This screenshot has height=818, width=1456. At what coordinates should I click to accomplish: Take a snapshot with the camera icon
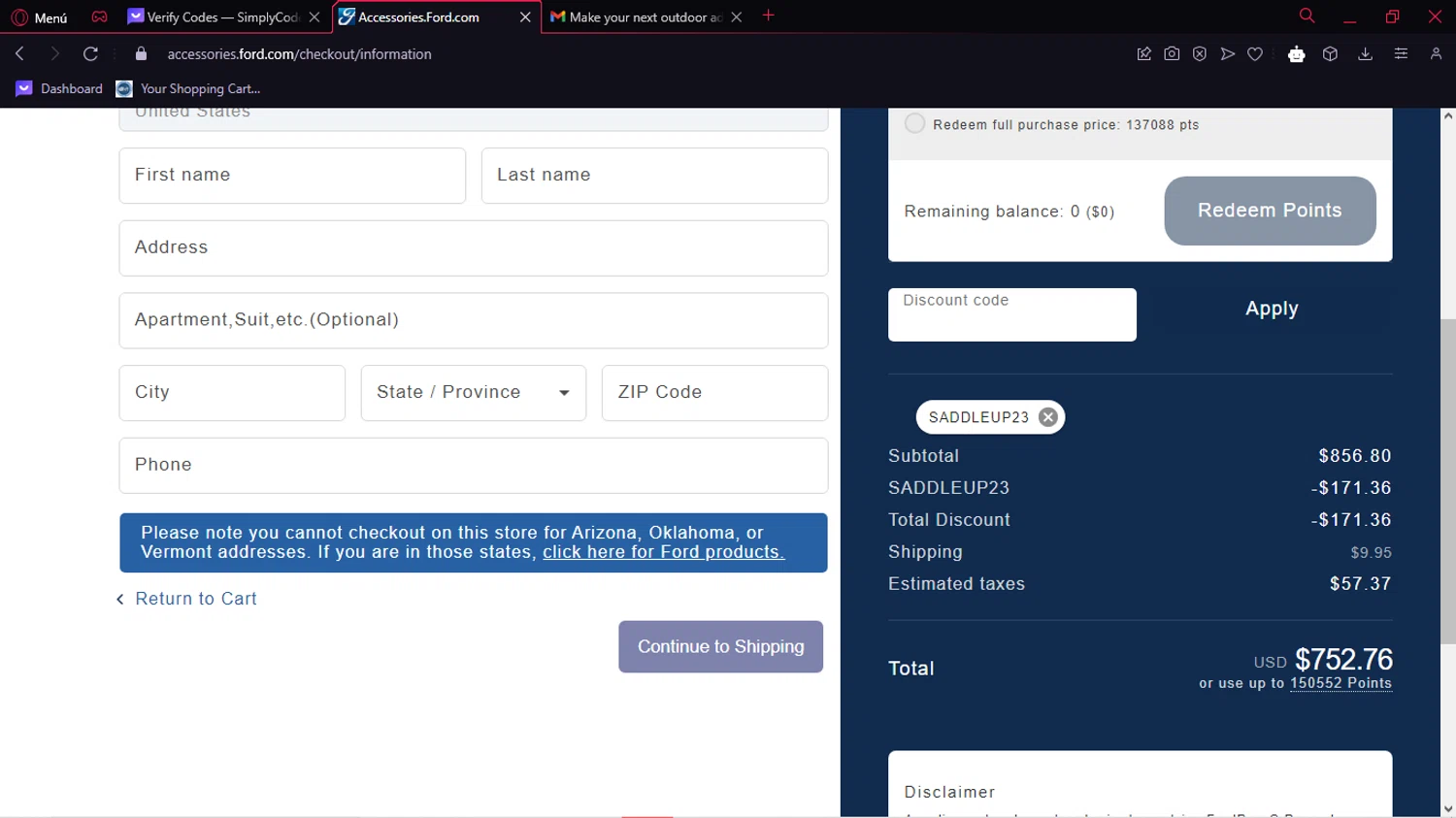(1173, 54)
